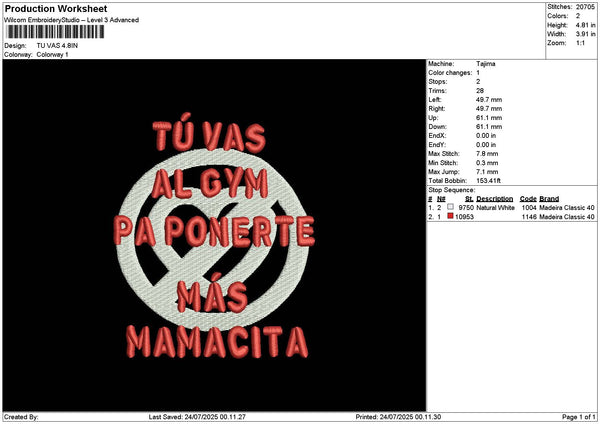Click the thread code 1004

click(529, 208)
